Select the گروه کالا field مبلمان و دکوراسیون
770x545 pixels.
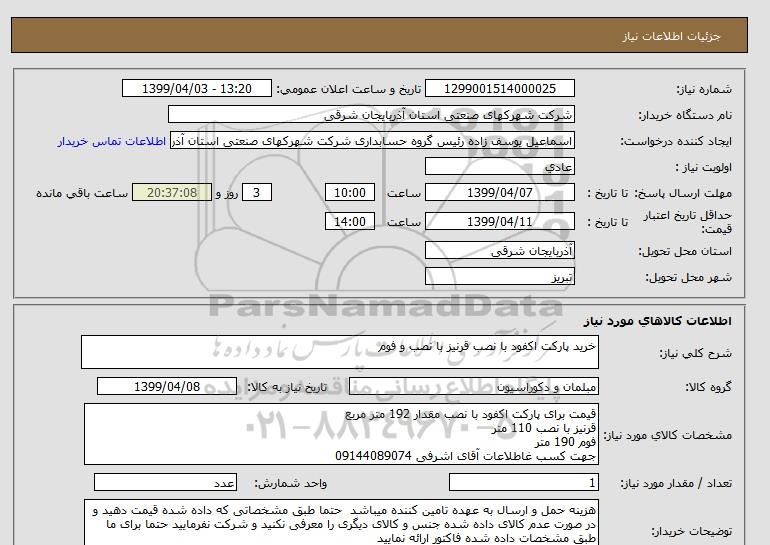point(501,386)
